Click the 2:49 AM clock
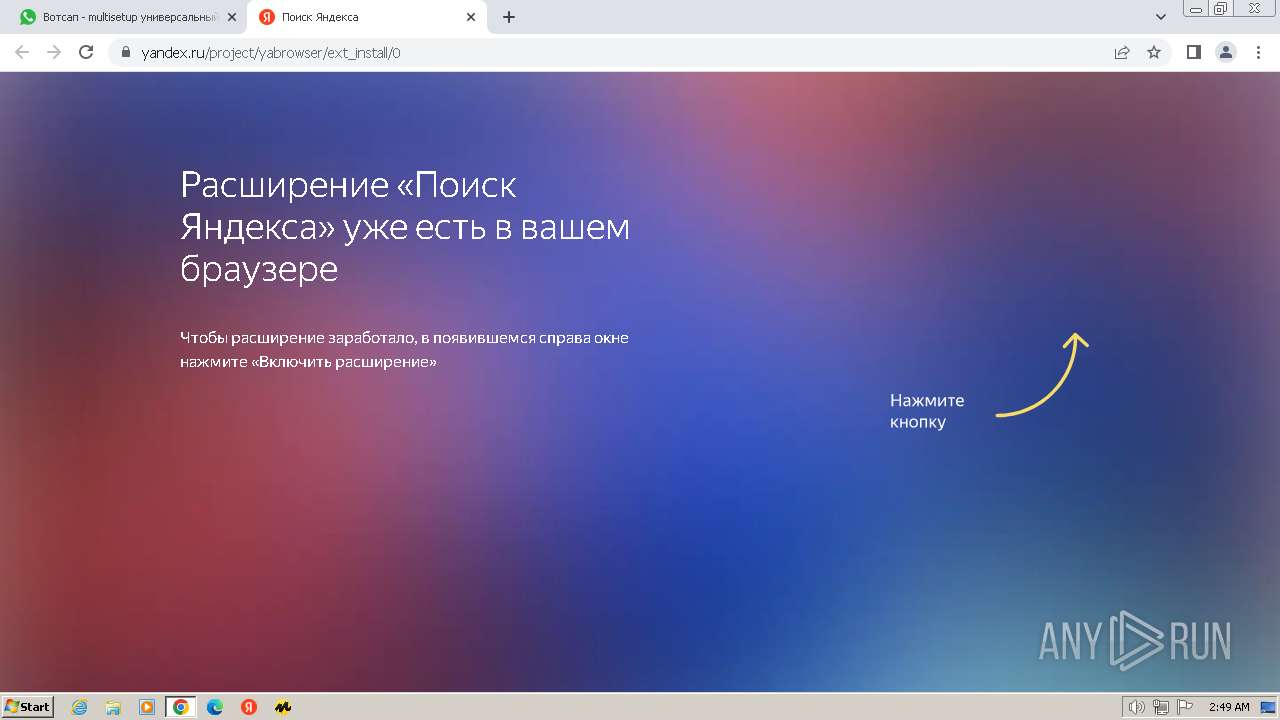This screenshot has width=1280, height=720. 1229,707
